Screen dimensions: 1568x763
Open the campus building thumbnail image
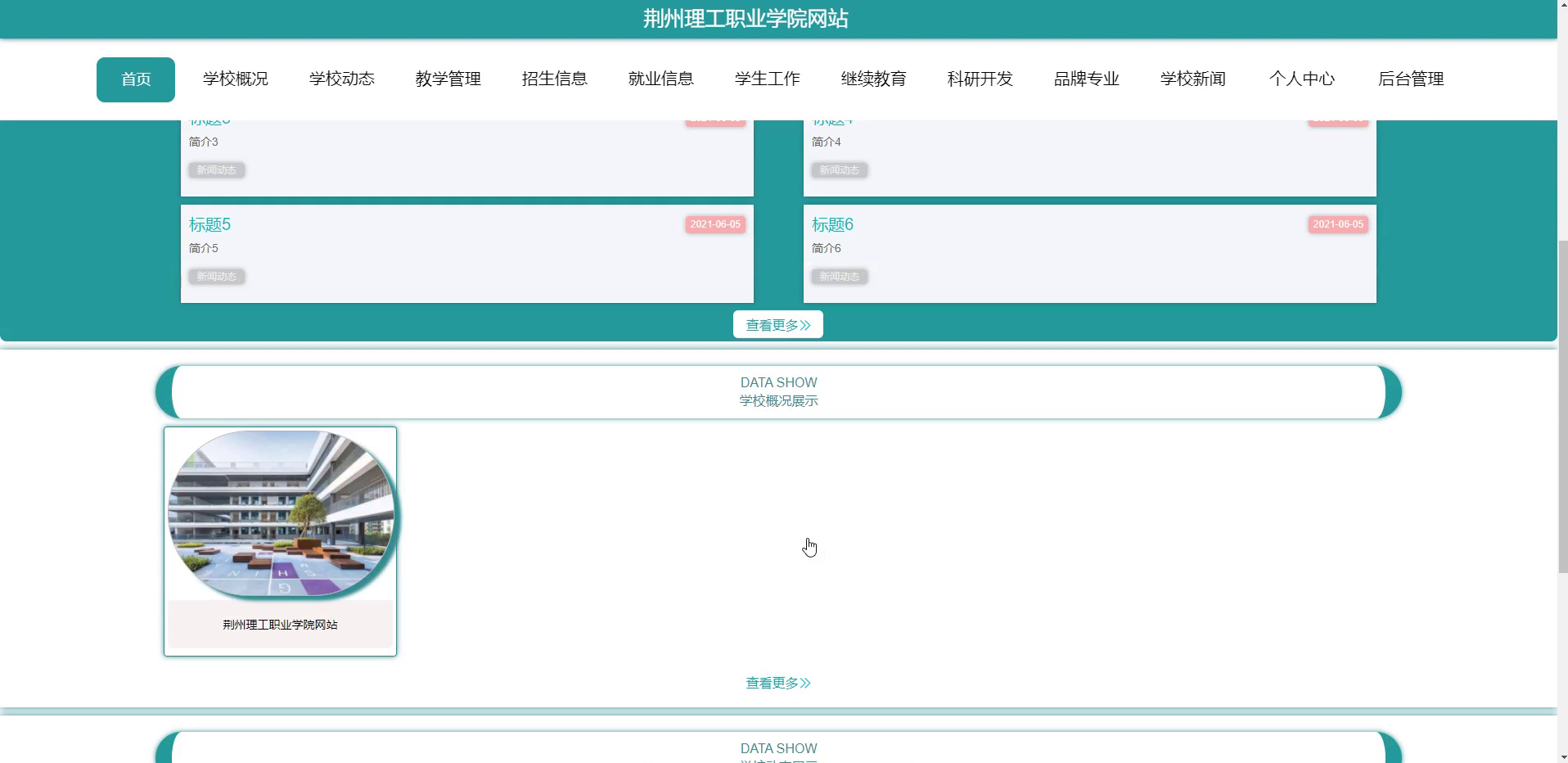click(x=281, y=514)
